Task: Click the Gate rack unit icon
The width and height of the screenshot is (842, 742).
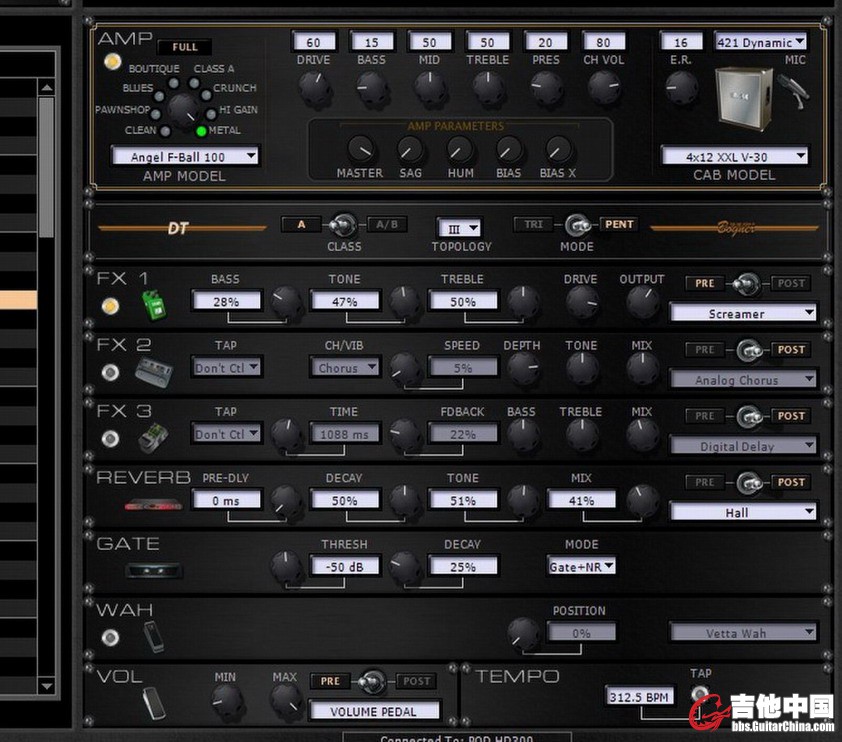Action: (153, 570)
